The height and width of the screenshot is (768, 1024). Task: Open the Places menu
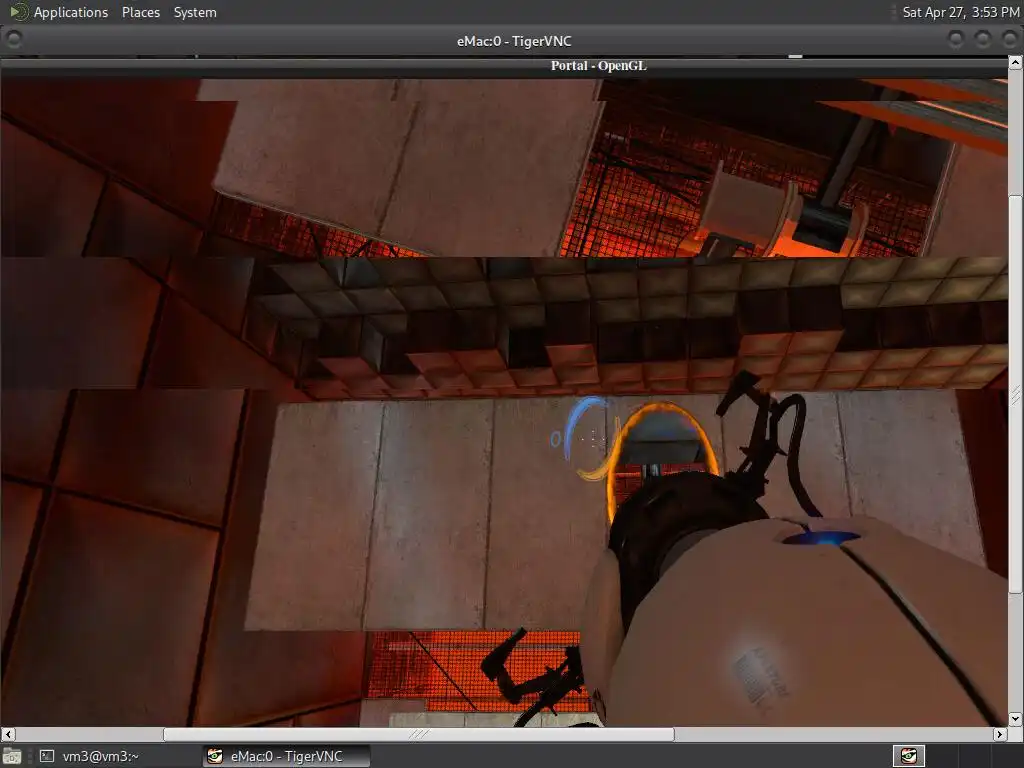pyautogui.click(x=140, y=12)
